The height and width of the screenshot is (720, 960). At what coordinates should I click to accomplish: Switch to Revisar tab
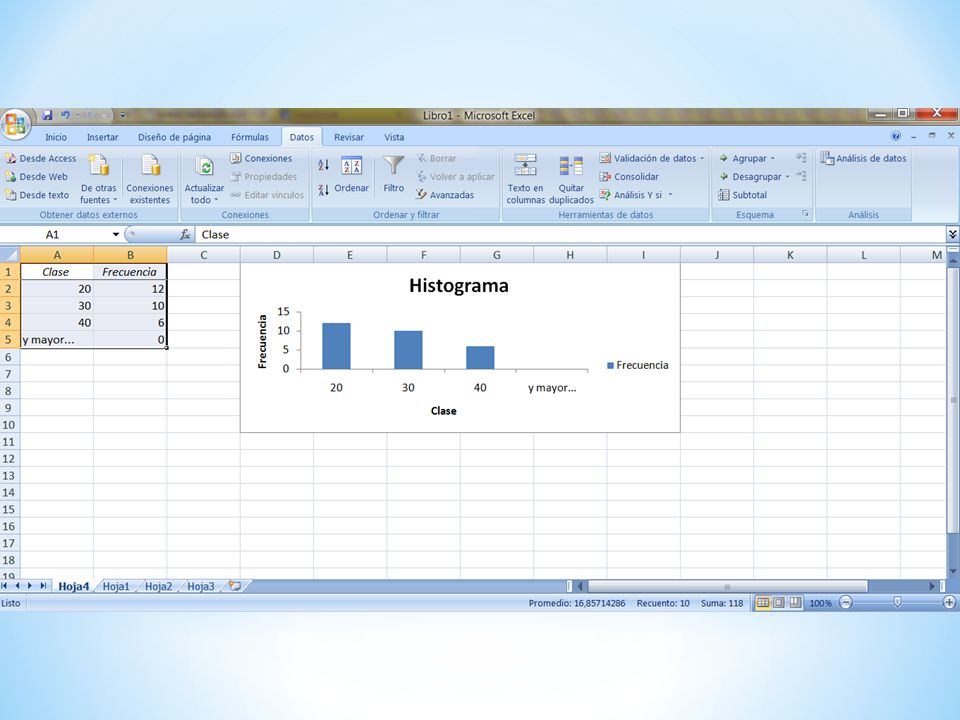(349, 137)
